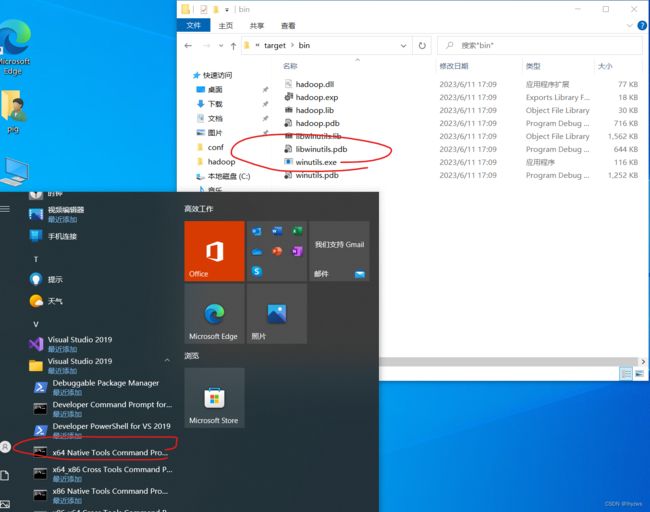This screenshot has height=512, width=650.
Task: Expand Start menu hamburger button
Action: click(5, 209)
